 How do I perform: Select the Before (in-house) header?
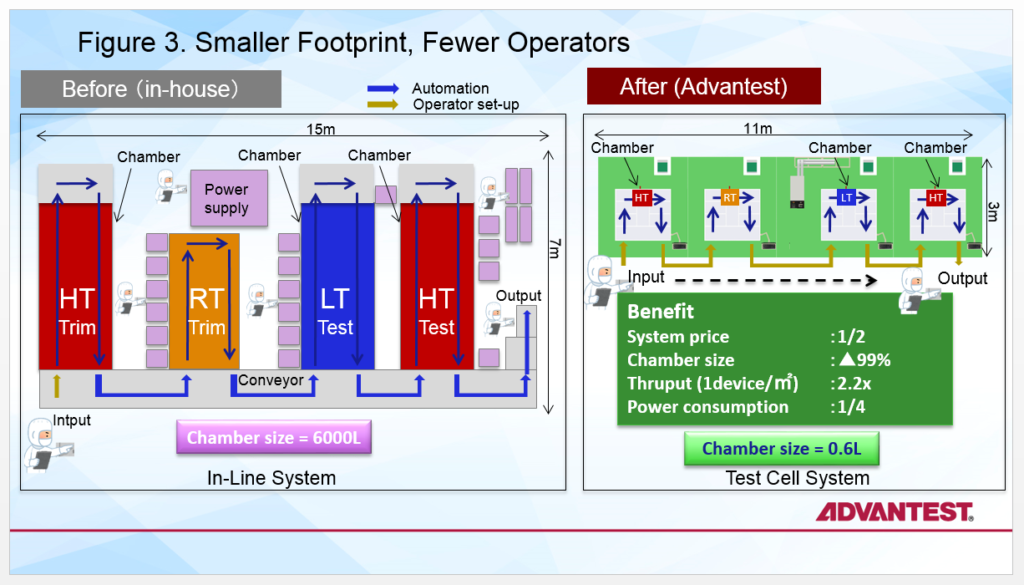point(151,89)
